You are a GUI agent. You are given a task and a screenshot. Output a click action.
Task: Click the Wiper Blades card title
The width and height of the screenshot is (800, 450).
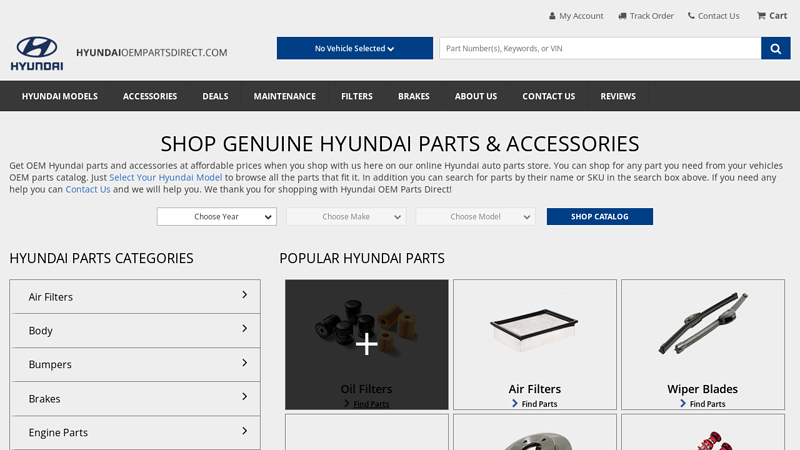[703, 389]
